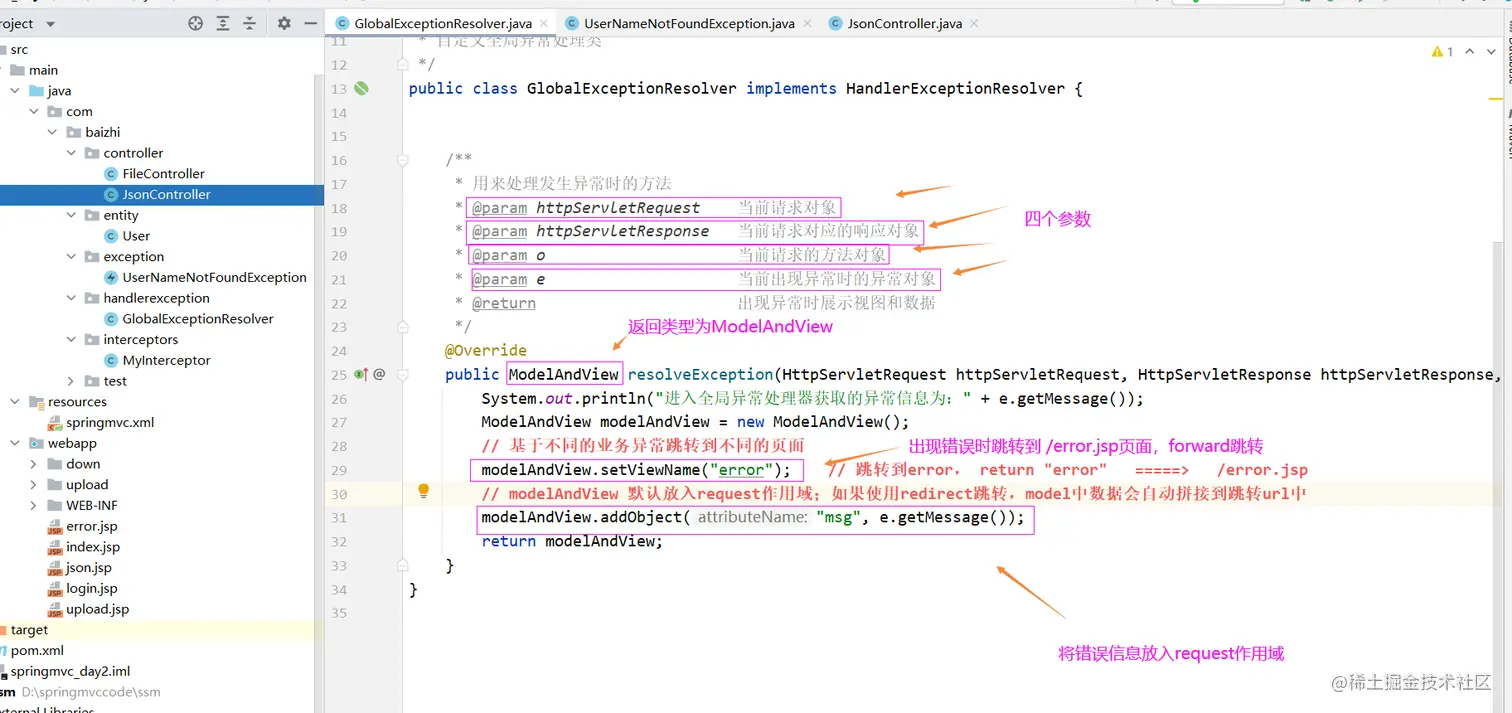Collapse the entity package
The height and width of the screenshot is (713, 1512).
(71, 215)
